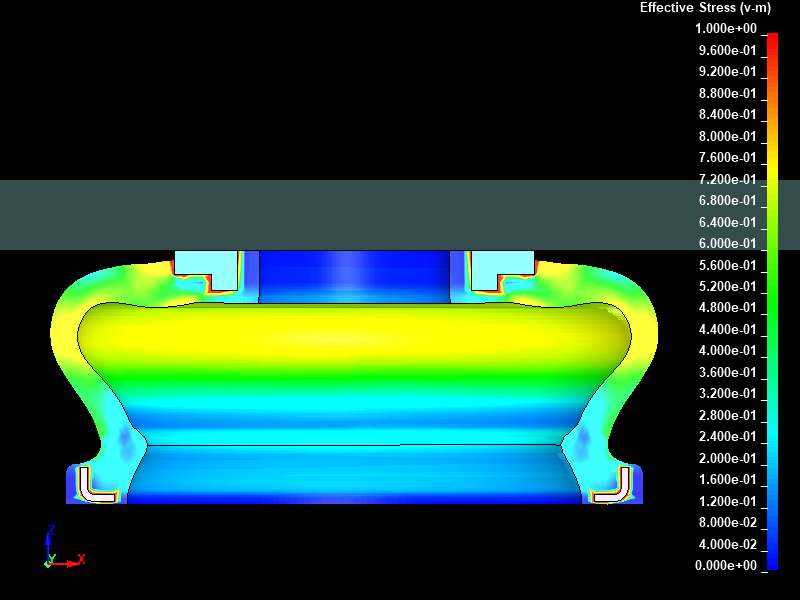Click the blue Z axis label
The height and width of the screenshot is (600, 800).
point(51,531)
